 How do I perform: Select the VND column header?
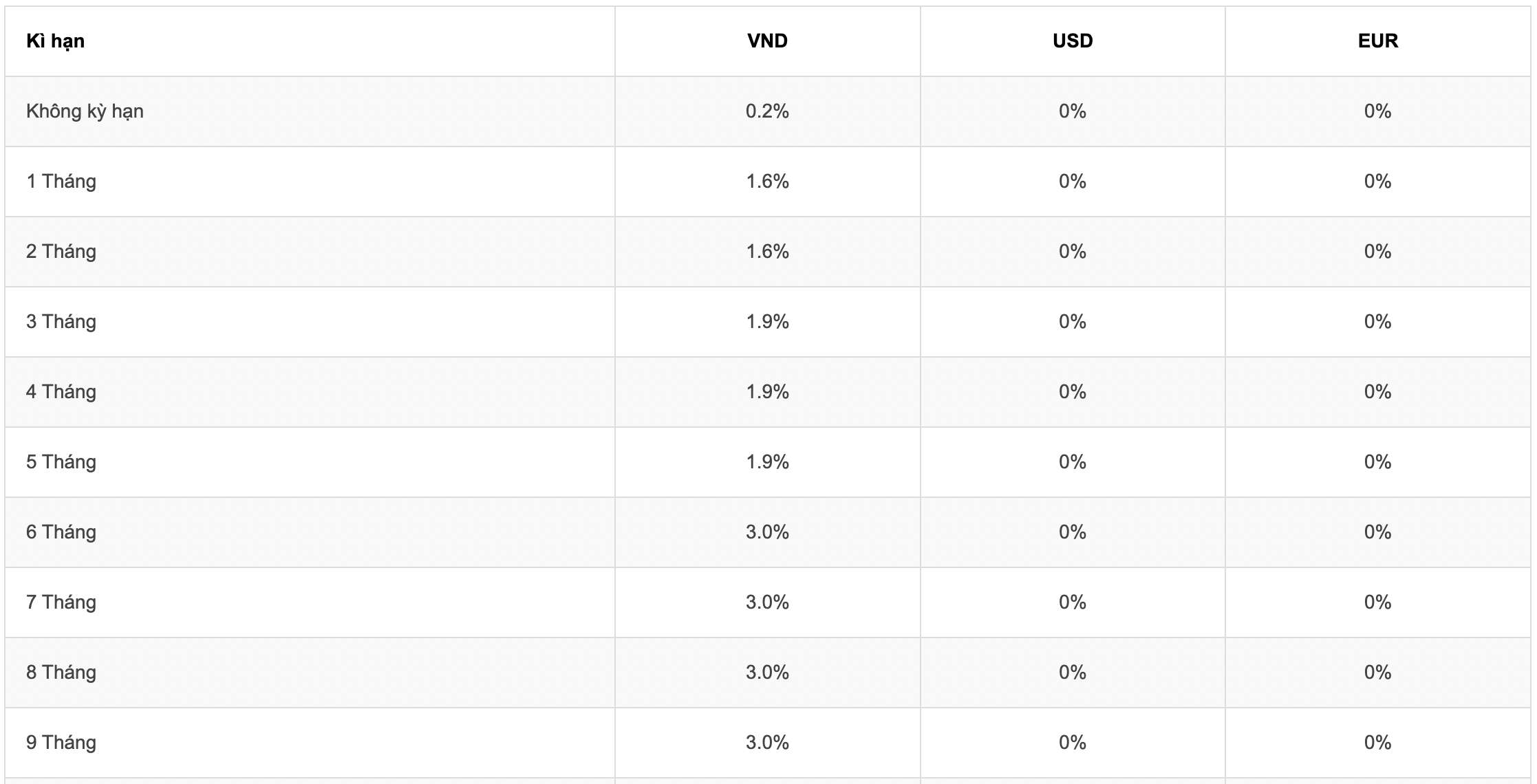(767, 41)
